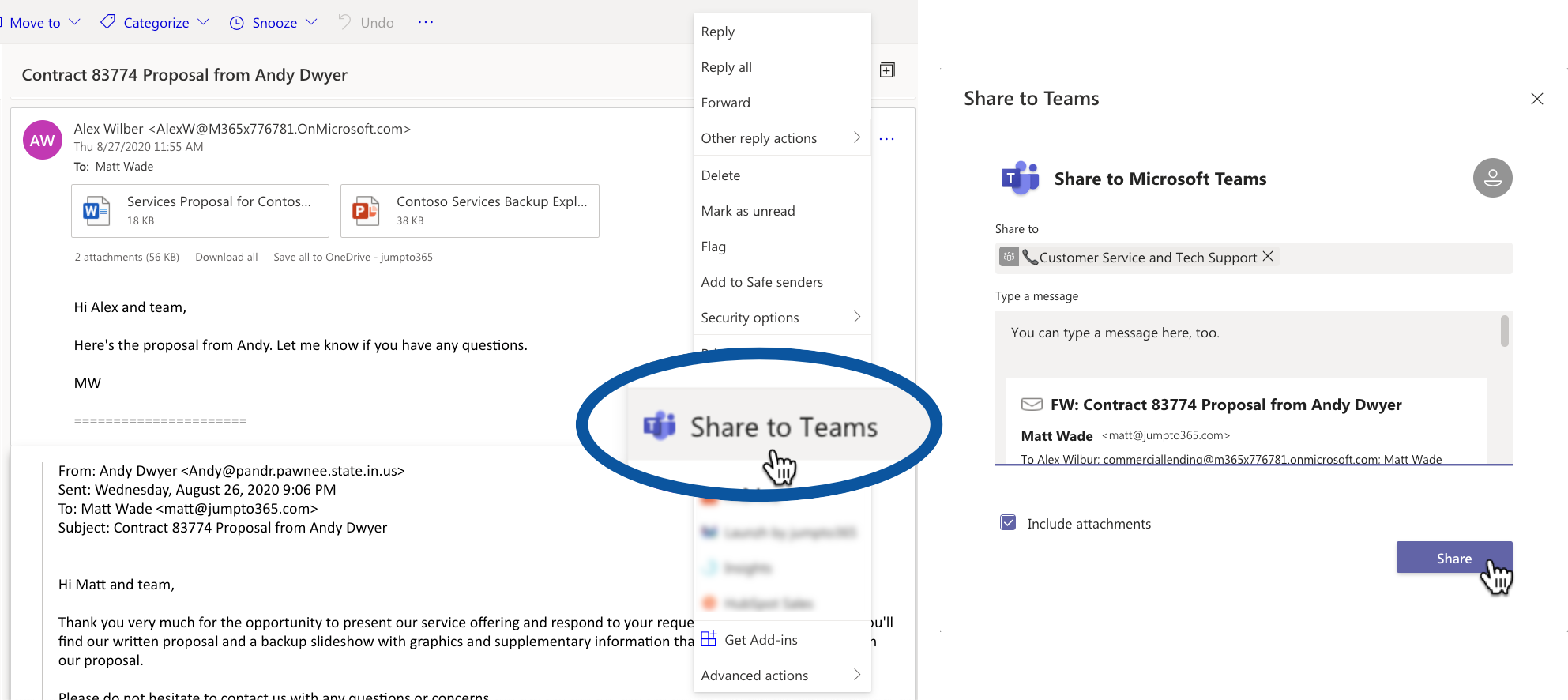Click the expand conversation plus icon
This screenshot has height=700, width=1568.
click(887, 70)
